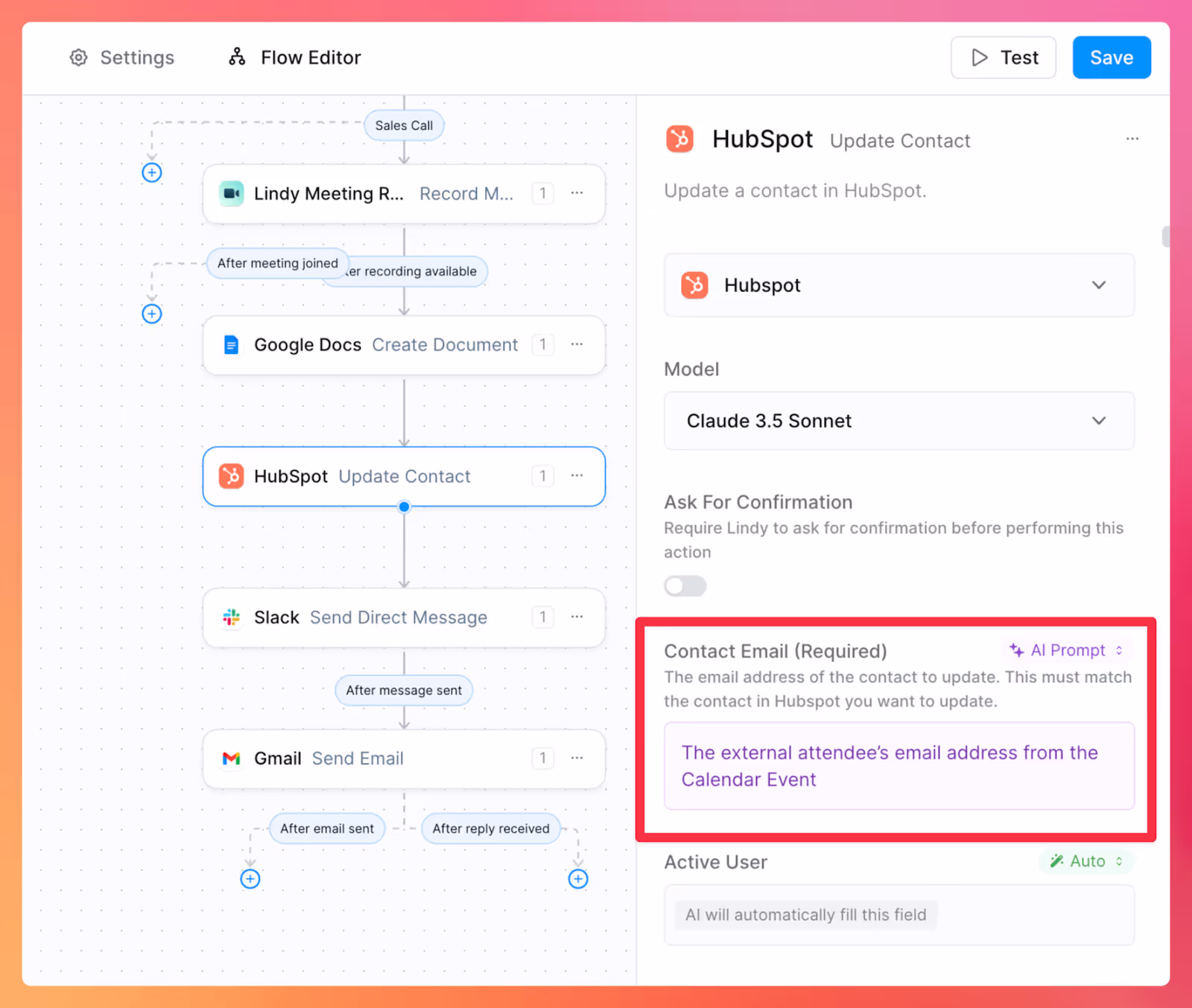1192x1008 pixels.
Task: Click the Gmail logo icon
Action: pos(232,758)
